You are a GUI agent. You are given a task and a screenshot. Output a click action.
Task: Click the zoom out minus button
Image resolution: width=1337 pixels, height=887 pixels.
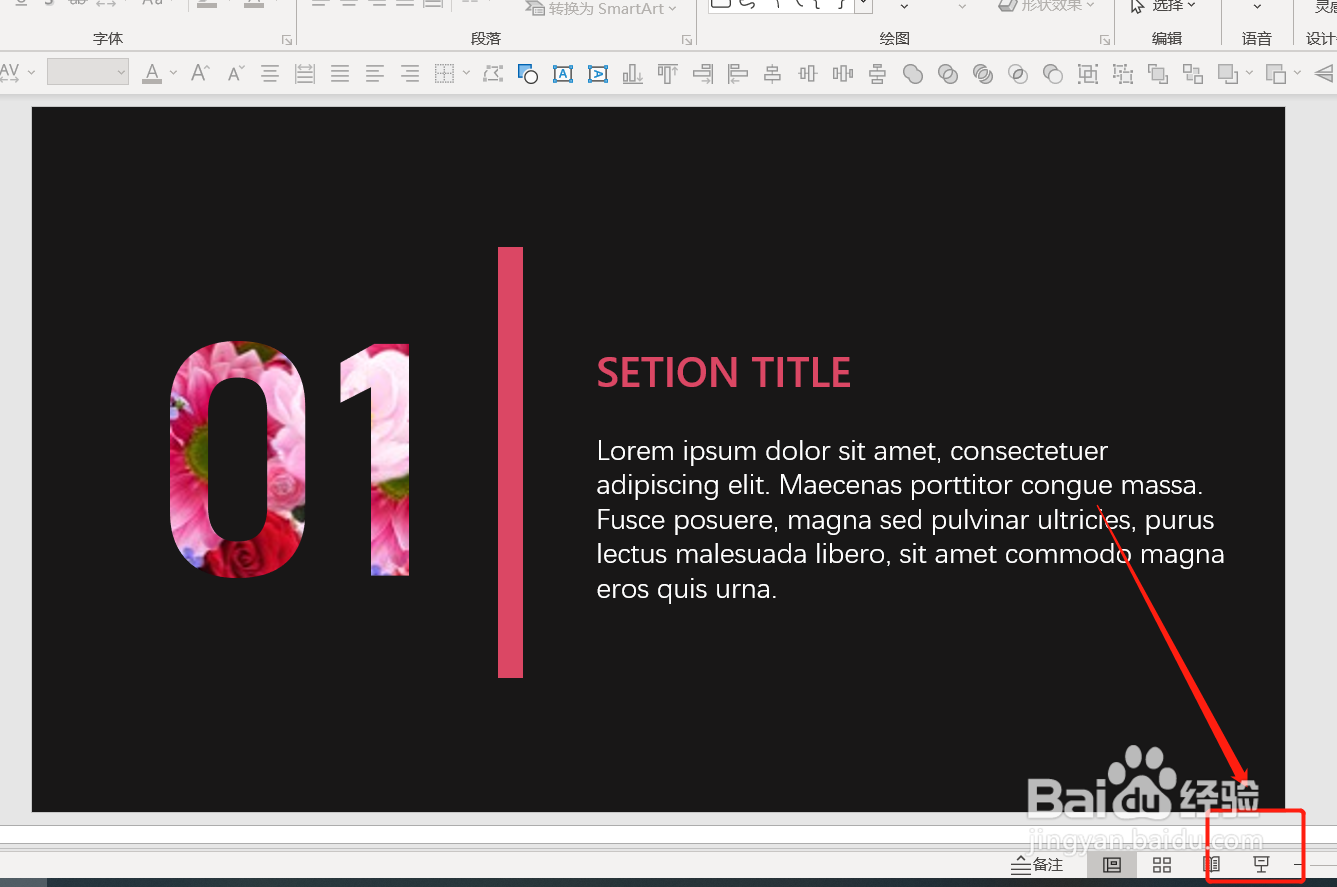click(1299, 865)
